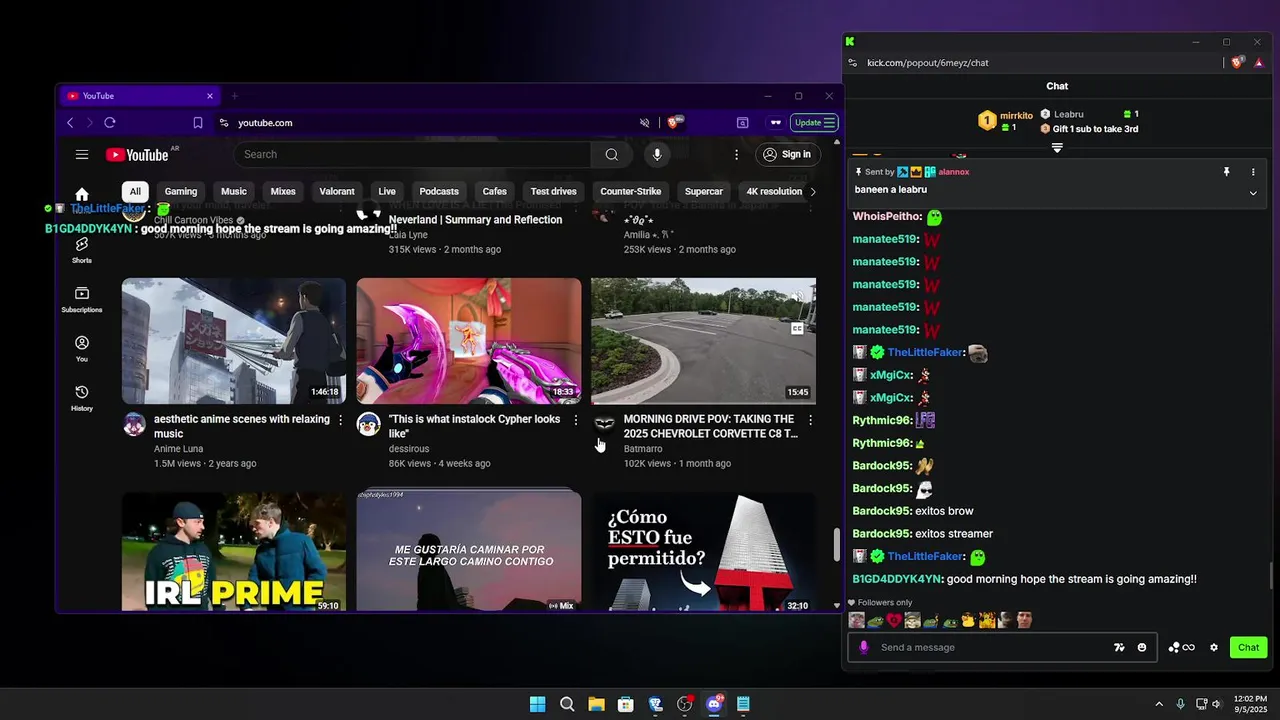Open the Anime Luna channel link
1280x720 pixels.
178,449
